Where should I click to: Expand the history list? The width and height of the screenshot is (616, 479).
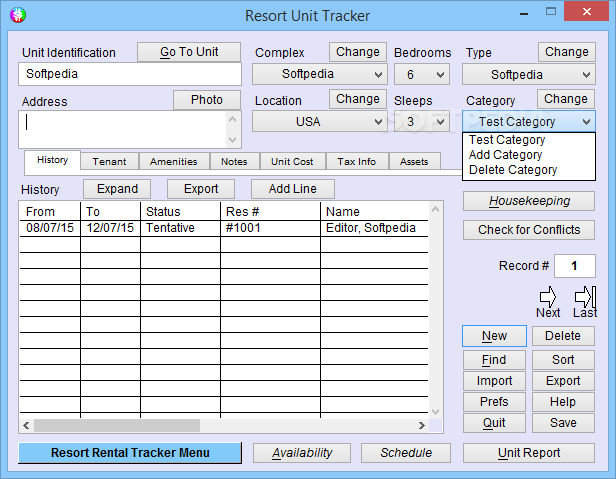(x=117, y=189)
